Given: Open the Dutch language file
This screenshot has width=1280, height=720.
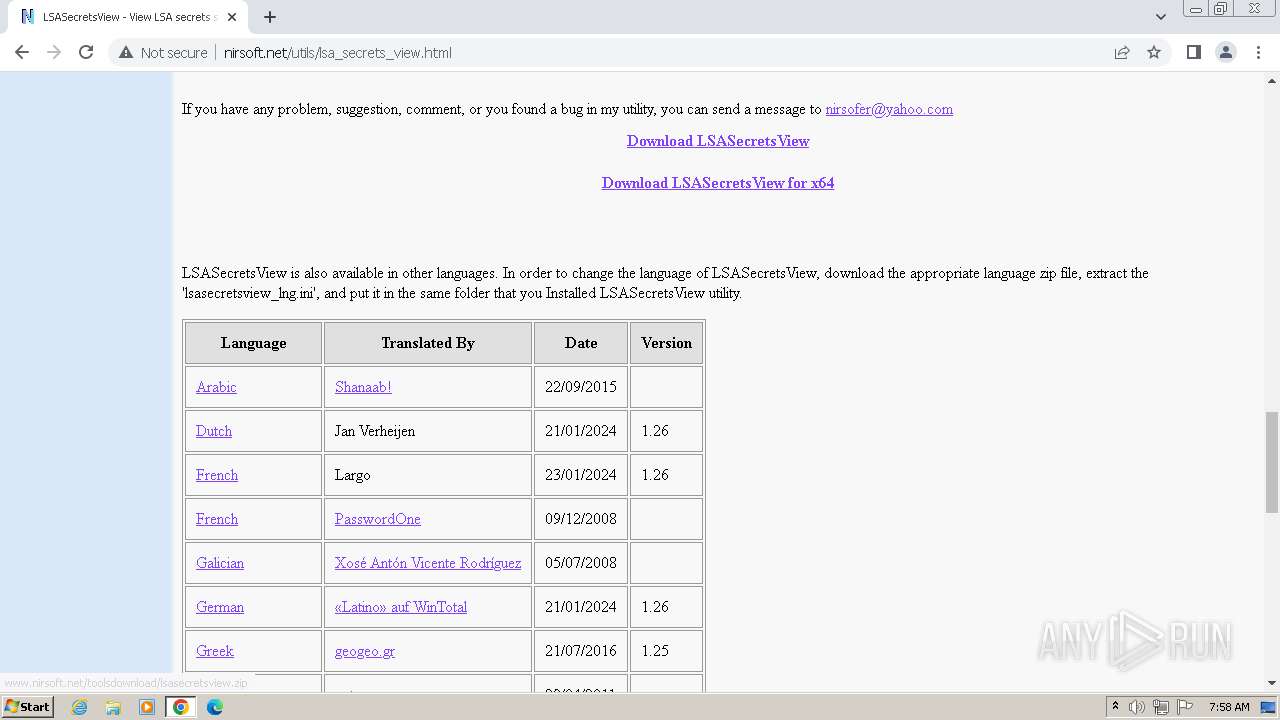Looking at the screenshot, I should (x=214, y=431).
